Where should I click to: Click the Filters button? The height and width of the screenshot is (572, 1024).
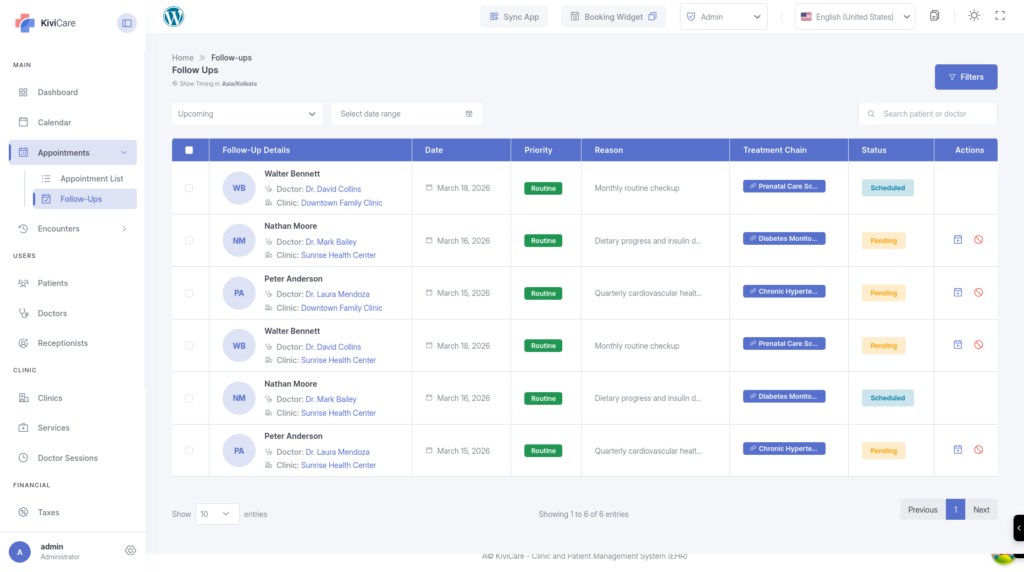pyautogui.click(x=965, y=77)
